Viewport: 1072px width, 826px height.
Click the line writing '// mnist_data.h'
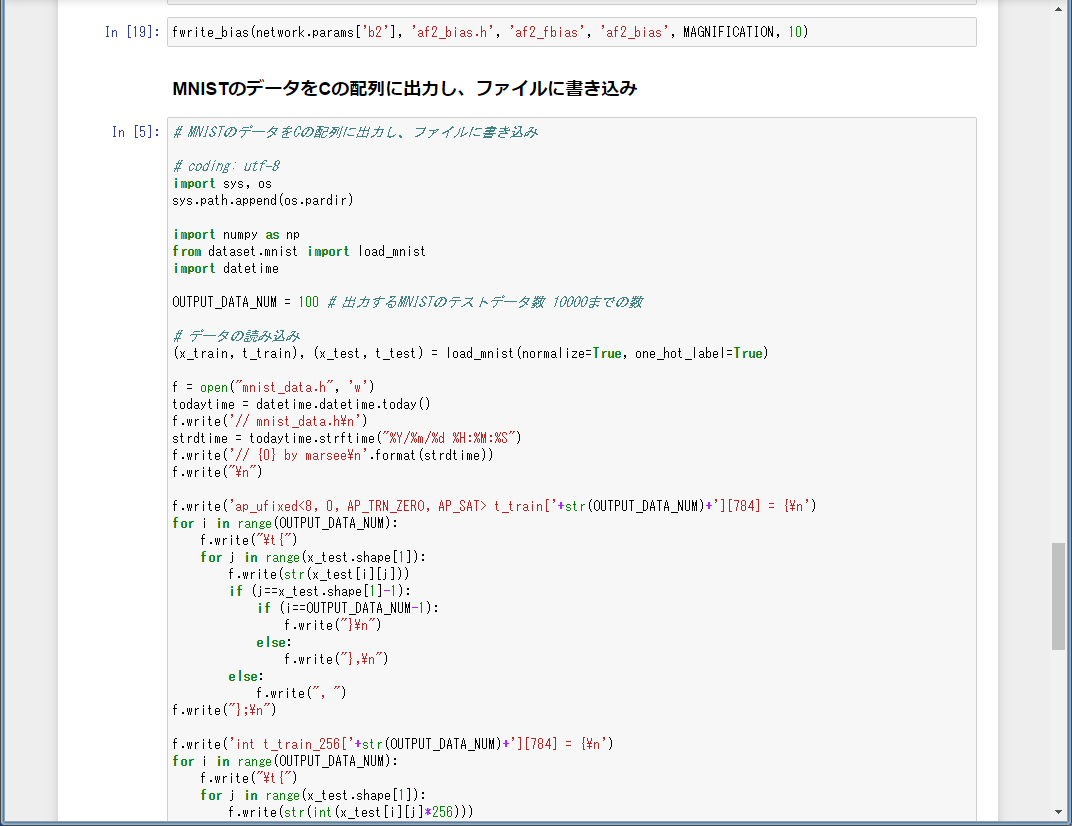tap(269, 421)
